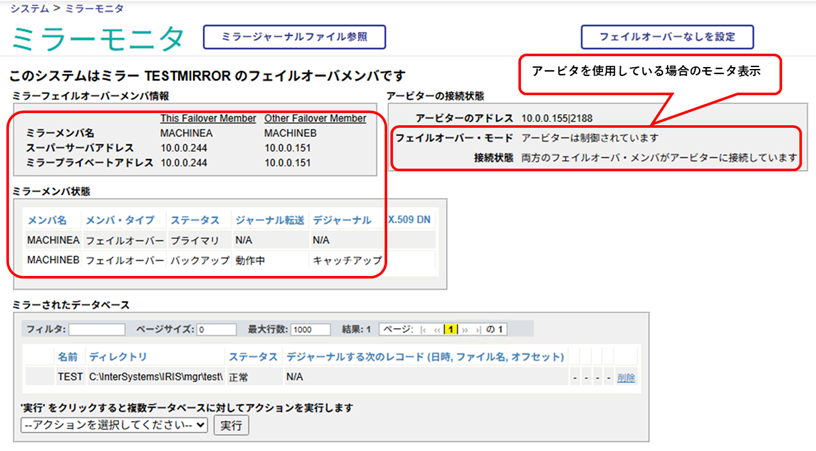Click フェイルオーバーなしを設定 button
The width and height of the screenshot is (816, 451).
(x=667, y=36)
